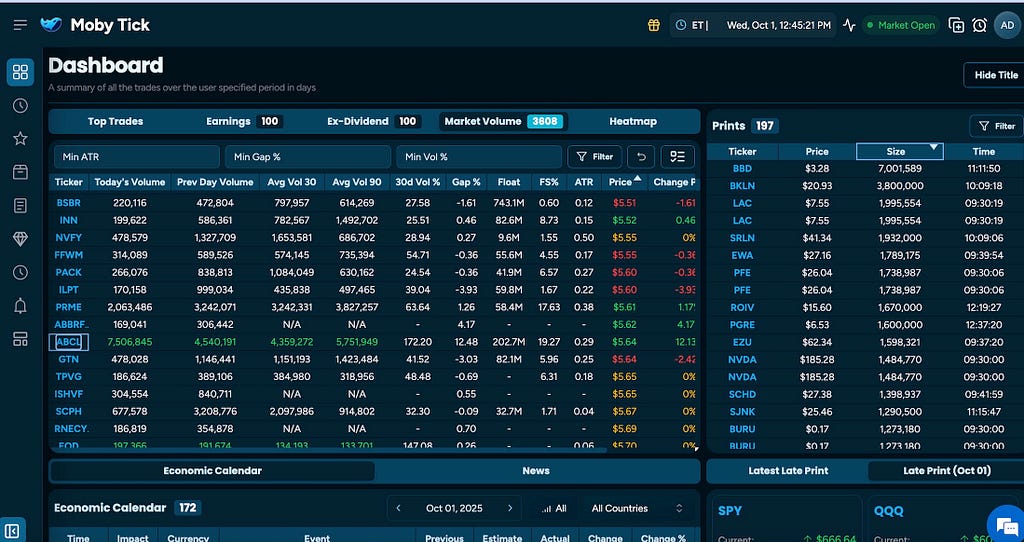1024x542 pixels.
Task: Switch to the Heatmap tab
Action: pos(633,121)
